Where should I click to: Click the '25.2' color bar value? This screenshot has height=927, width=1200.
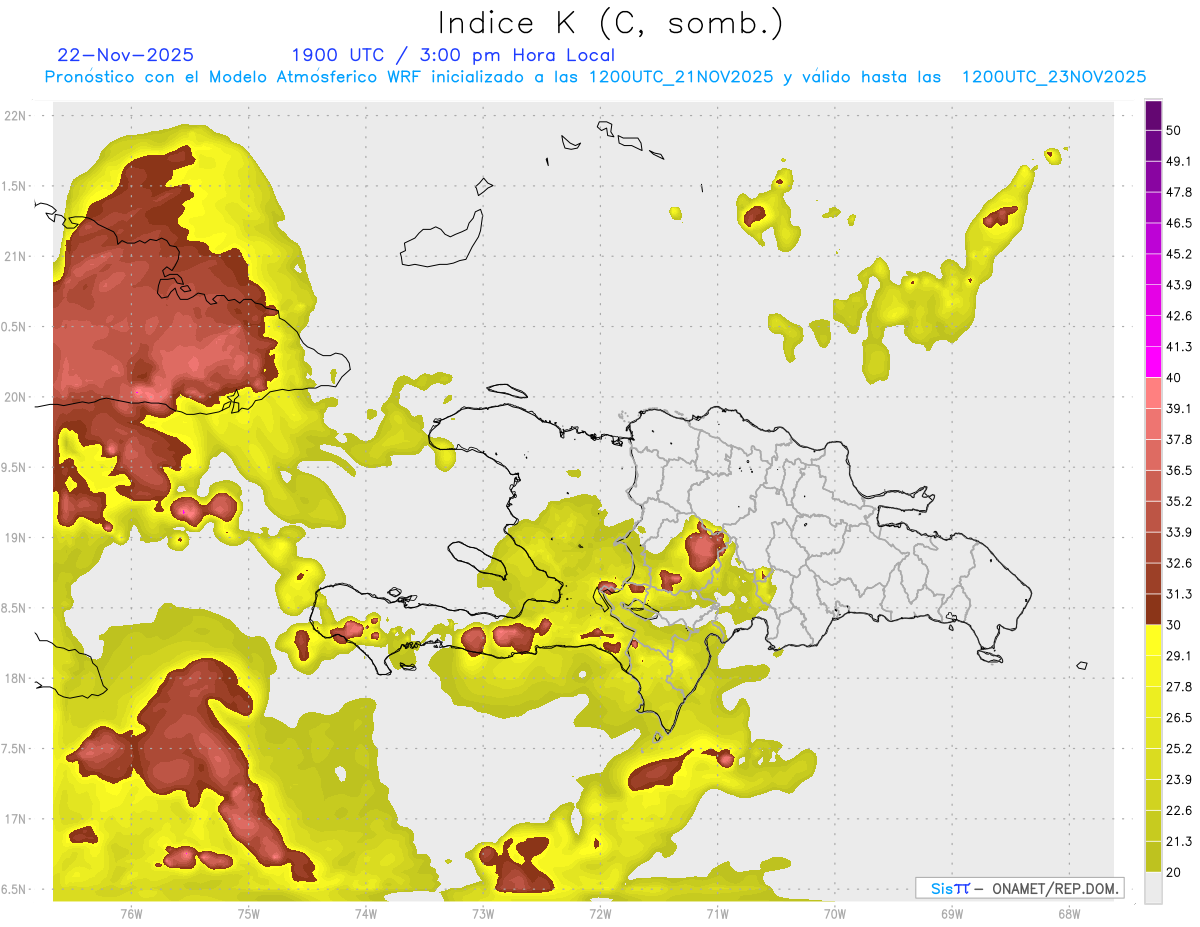coord(1179,749)
